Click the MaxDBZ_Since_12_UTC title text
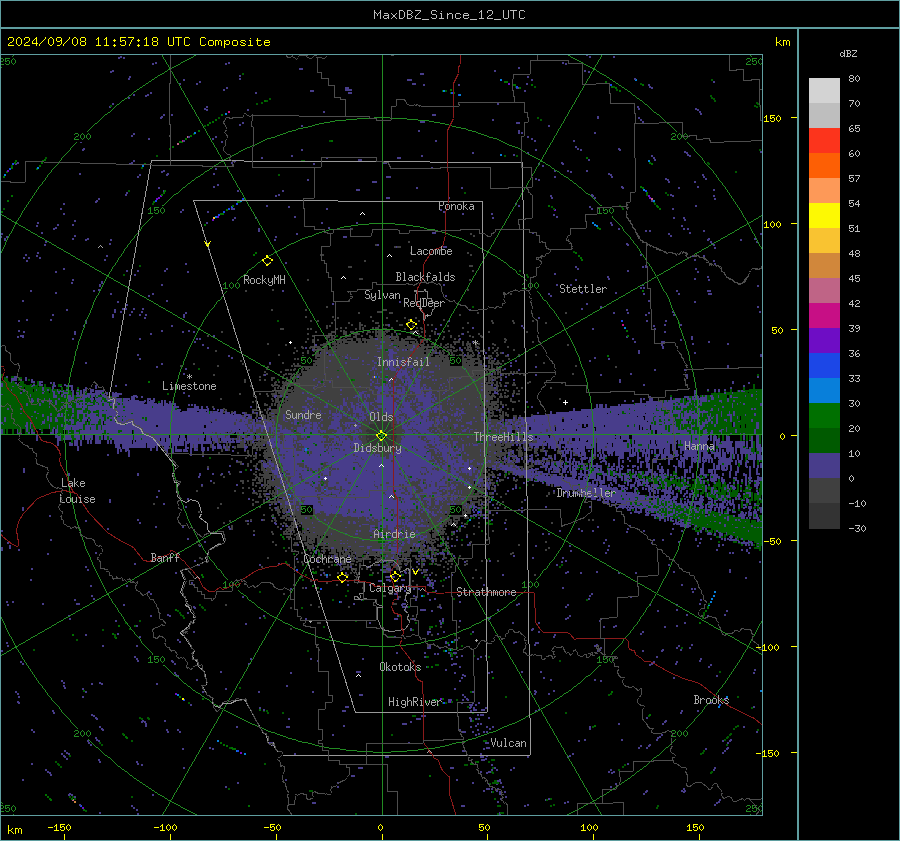Image resolution: width=900 pixels, height=841 pixels. (449, 15)
